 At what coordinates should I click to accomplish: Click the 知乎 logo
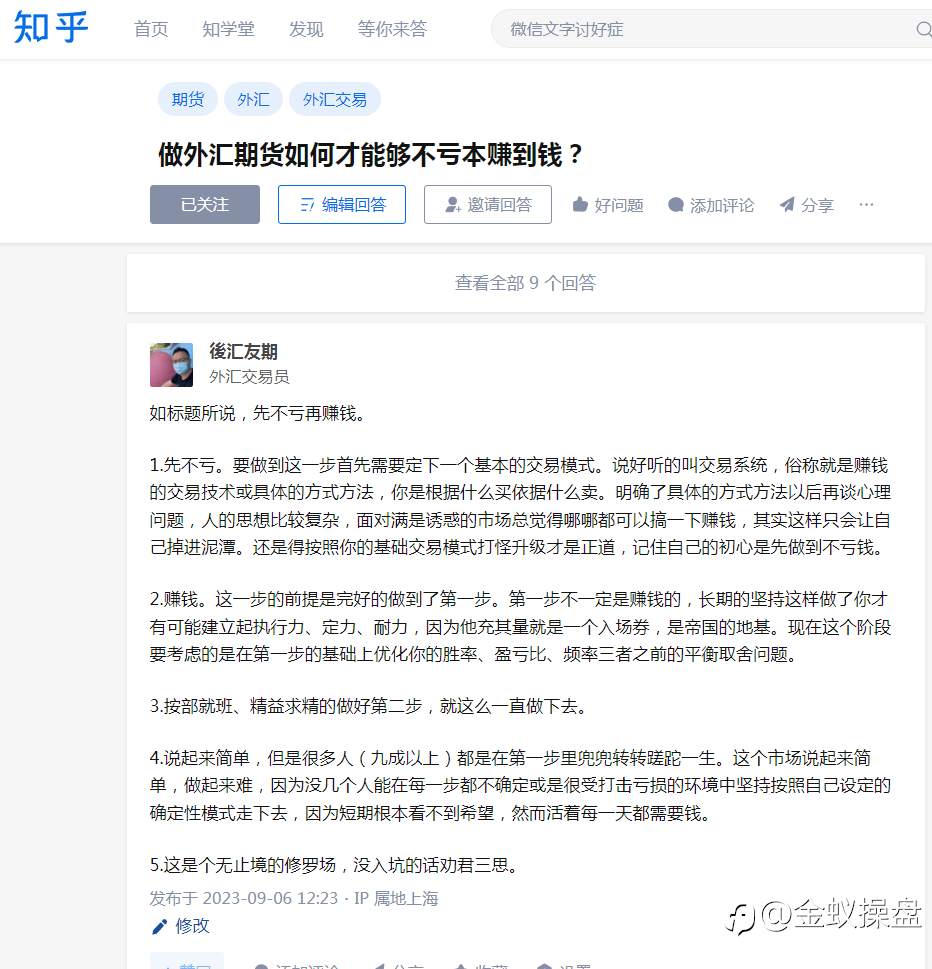pos(51,28)
